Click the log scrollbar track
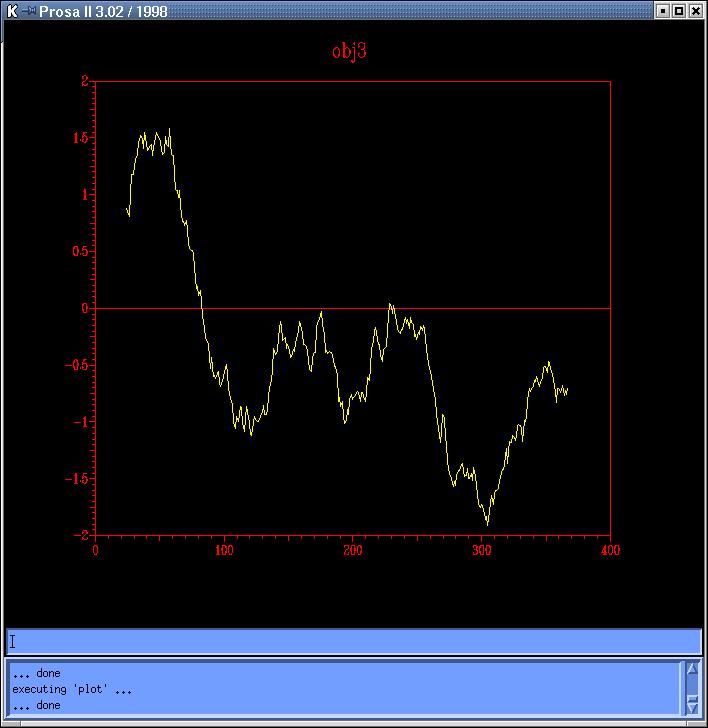Image resolution: width=708 pixels, height=728 pixels. 691,686
